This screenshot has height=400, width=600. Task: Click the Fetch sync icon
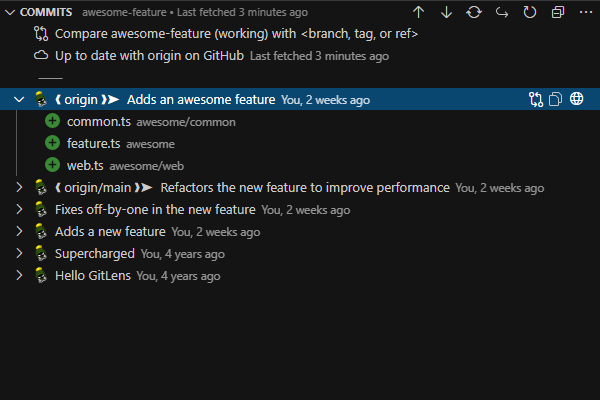(474, 12)
